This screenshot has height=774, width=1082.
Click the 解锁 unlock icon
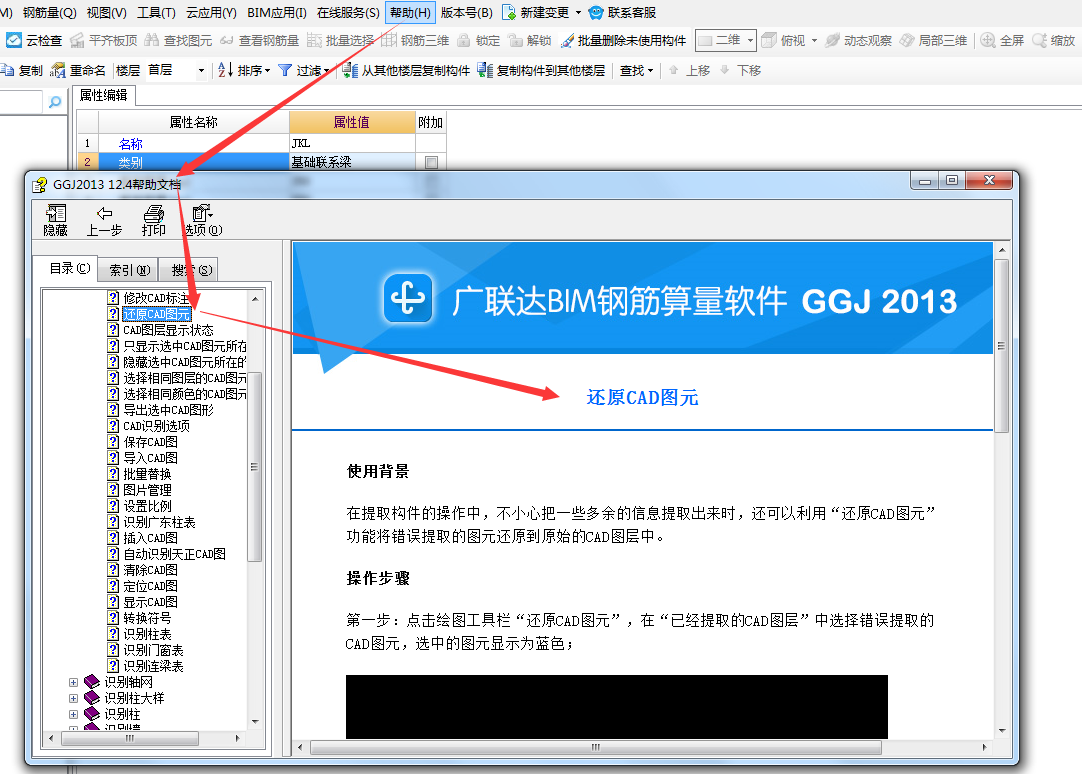(515, 41)
